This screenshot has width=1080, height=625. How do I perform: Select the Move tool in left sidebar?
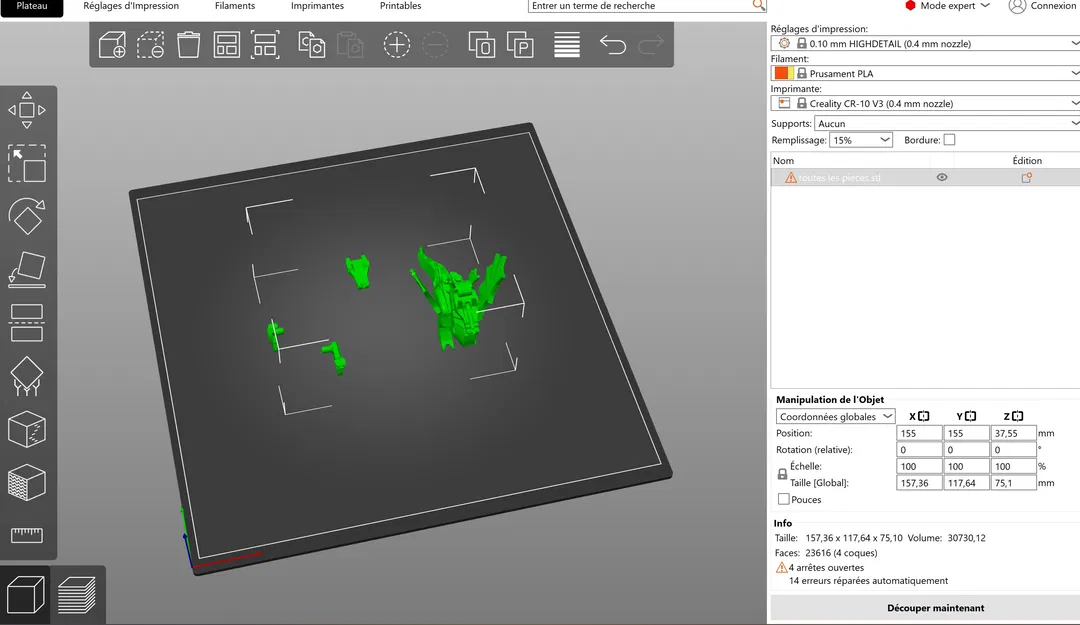click(27, 110)
